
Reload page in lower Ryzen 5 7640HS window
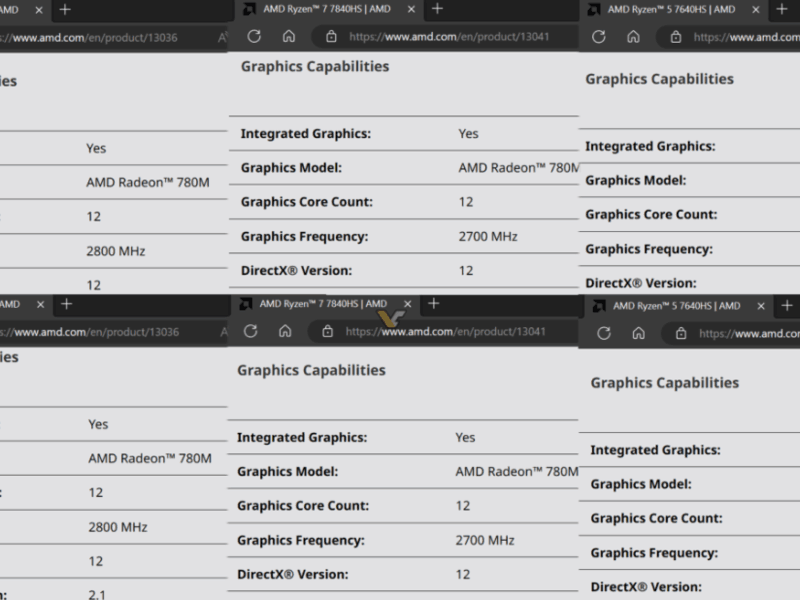point(604,333)
